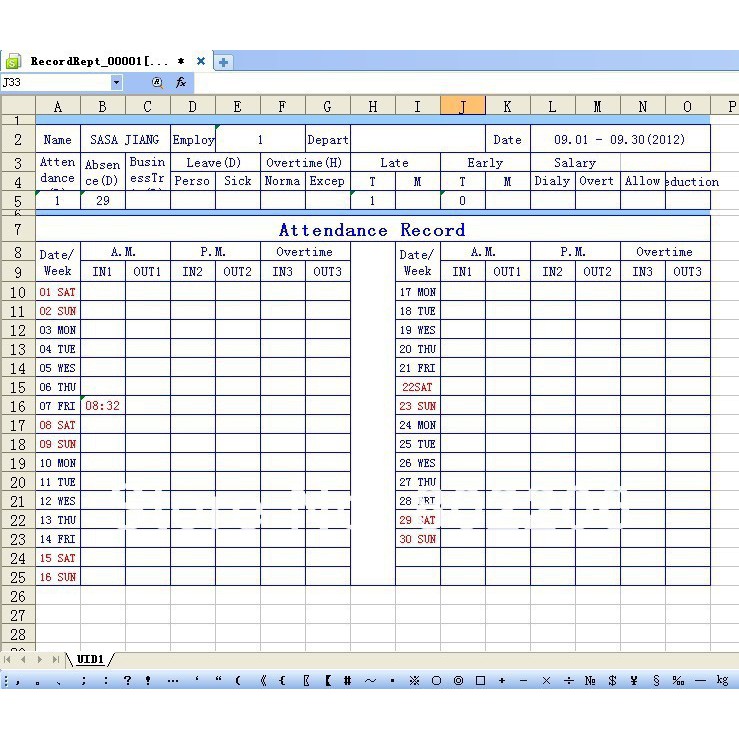The image size is (739, 739).
Task: Select the cell containing 08:32
Action: tap(102, 406)
